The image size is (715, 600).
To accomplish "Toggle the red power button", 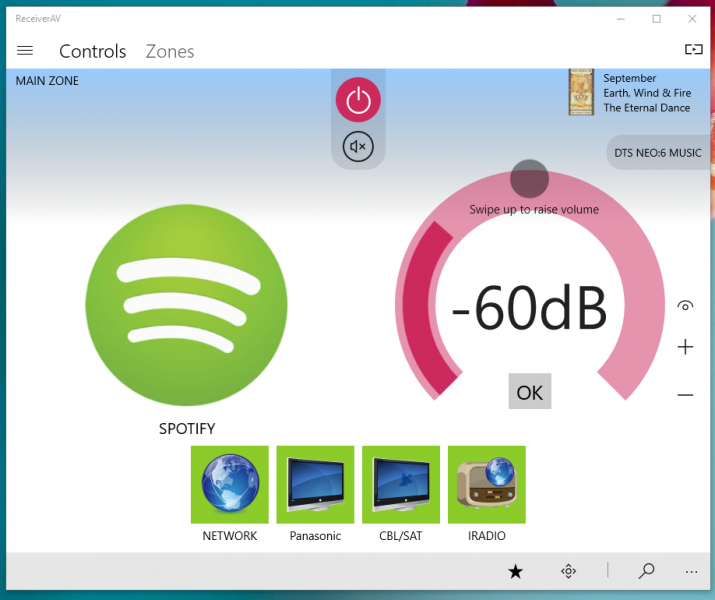I will click(358, 100).
